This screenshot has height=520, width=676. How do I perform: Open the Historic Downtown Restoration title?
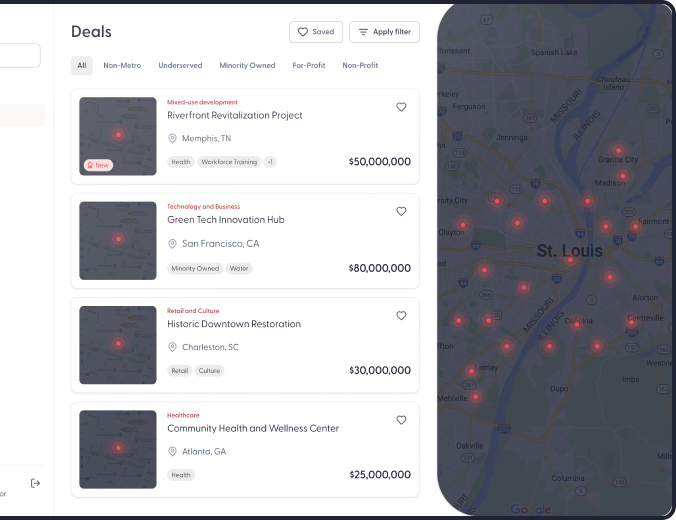tap(234, 324)
